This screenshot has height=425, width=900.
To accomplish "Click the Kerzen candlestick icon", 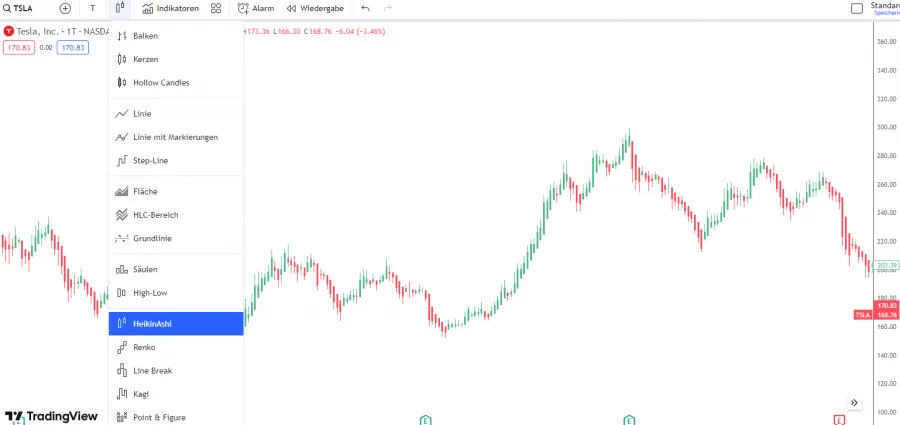I will 122,59.
